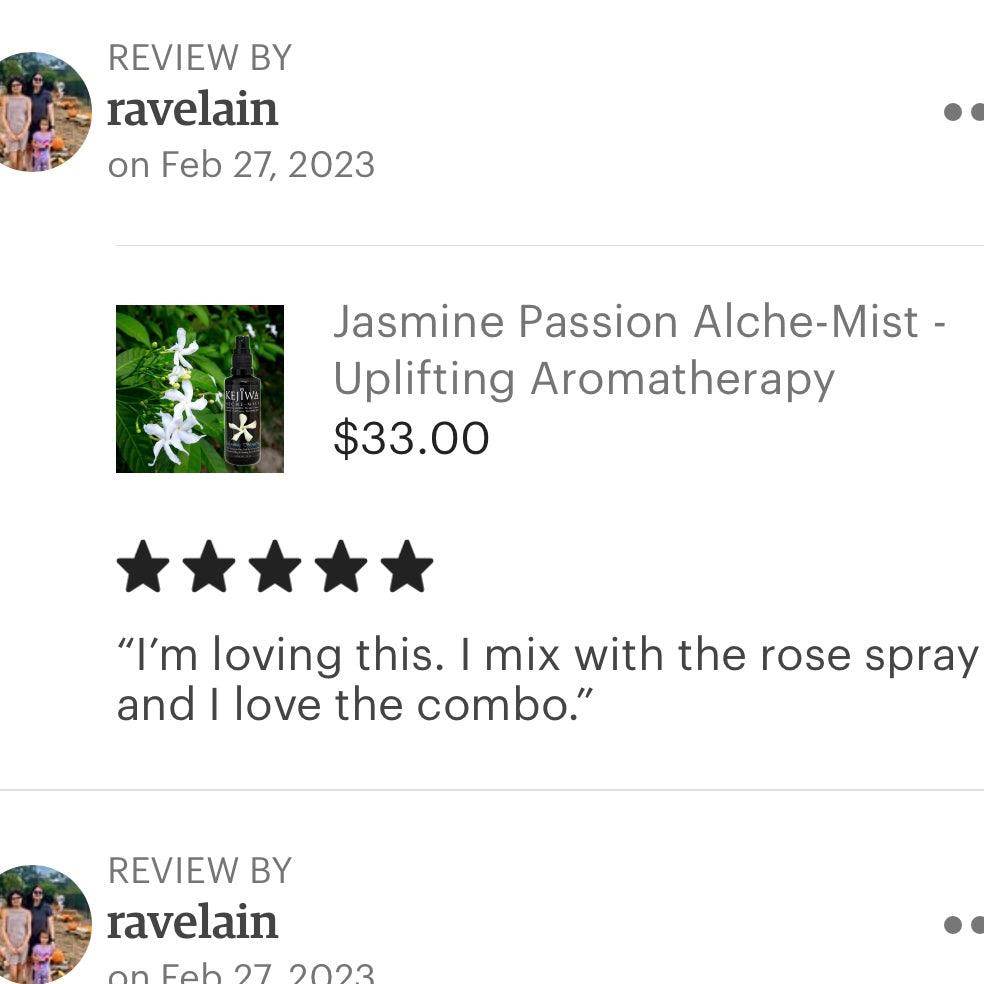This screenshot has width=984, height=984.
Task: Open more options for the bottom review
Action: [963, 925]
